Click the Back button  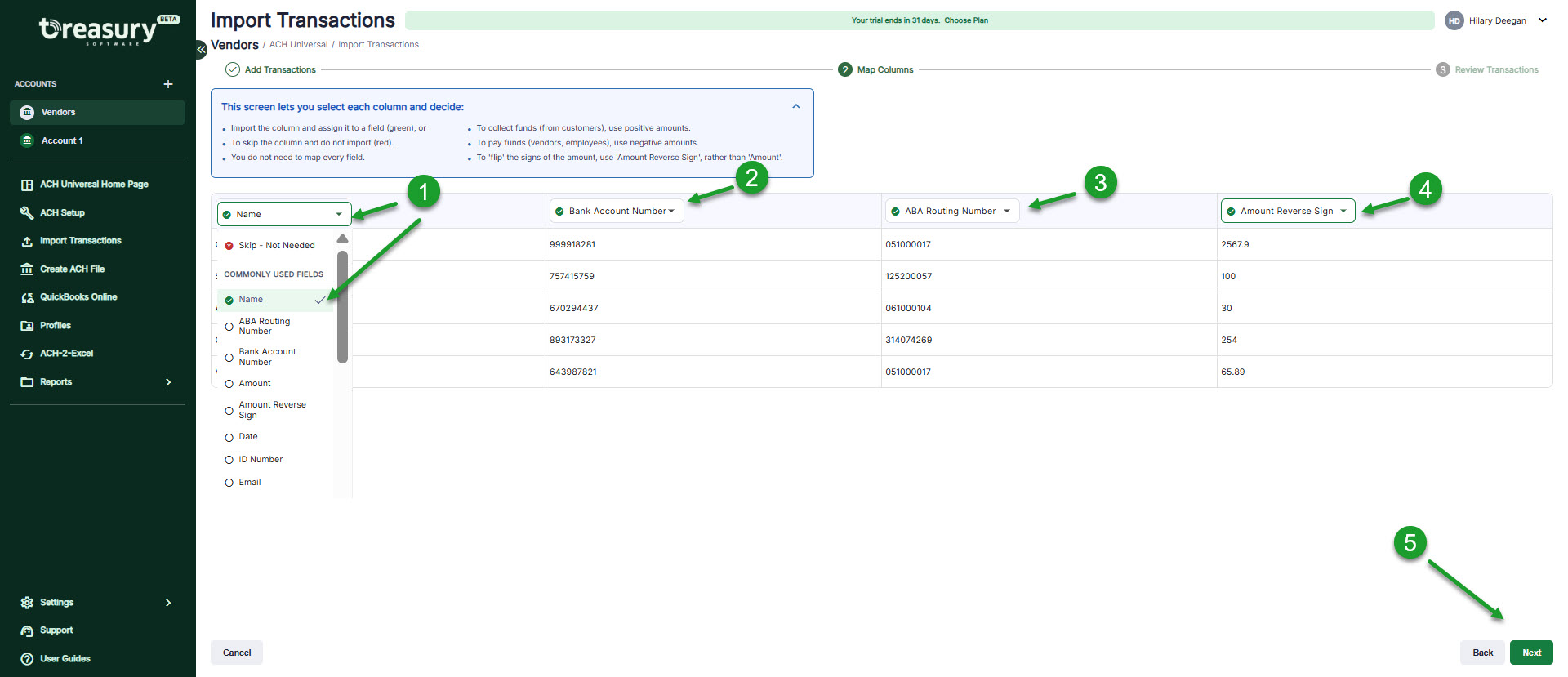coord(1482,653)
